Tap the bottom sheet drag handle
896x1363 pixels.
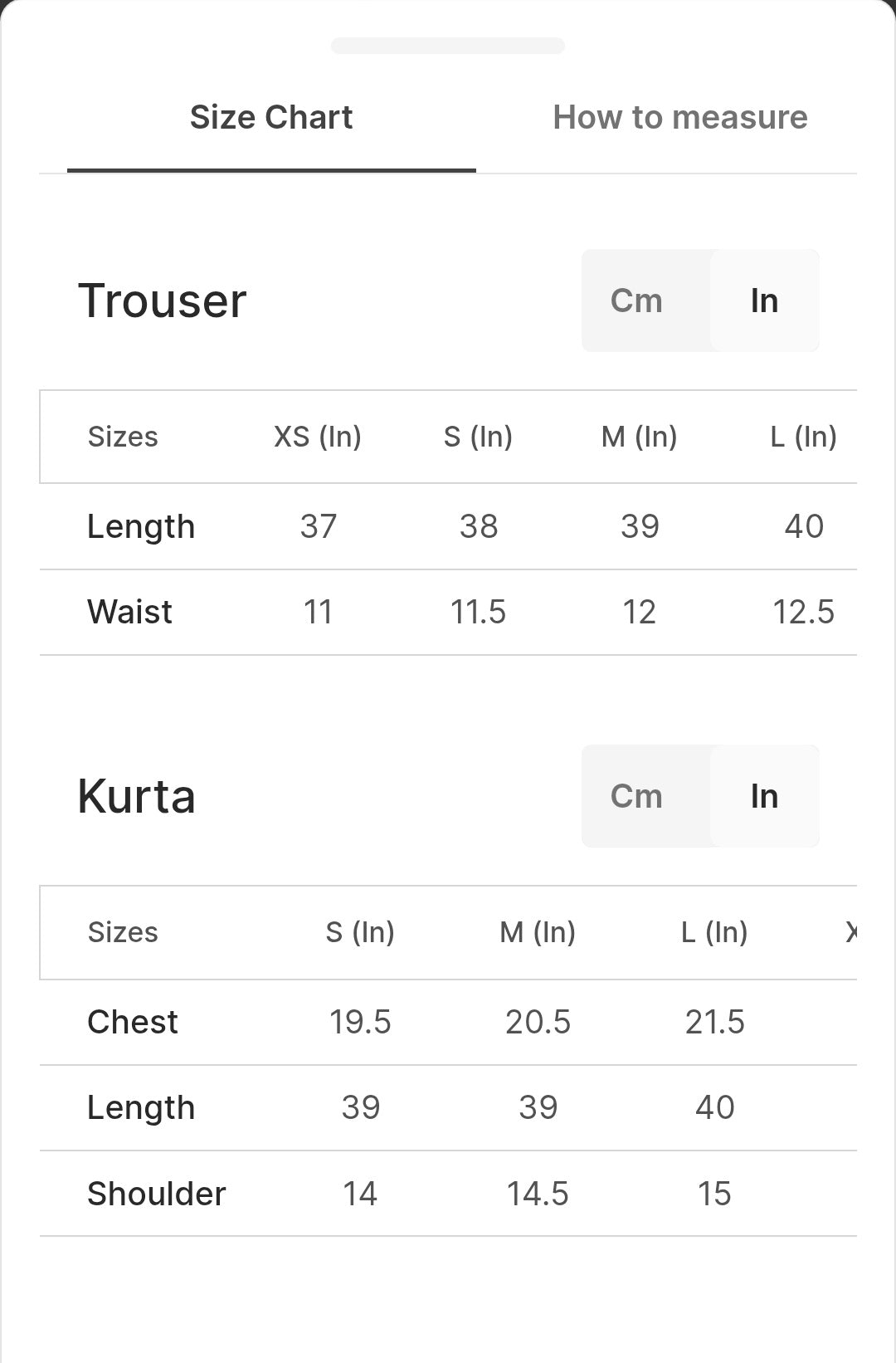coord(448,46)
